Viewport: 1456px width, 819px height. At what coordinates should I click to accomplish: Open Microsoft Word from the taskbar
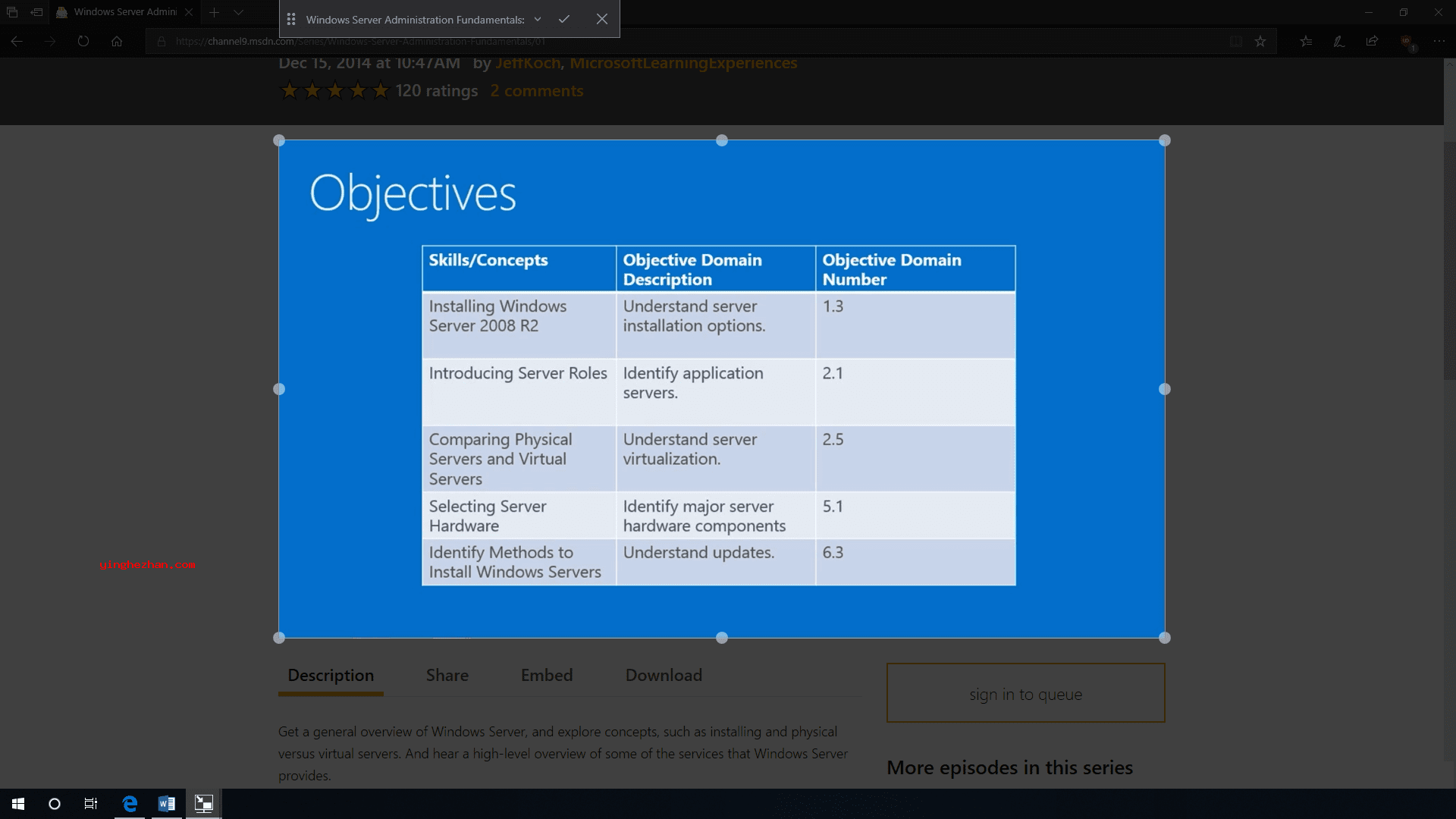point(167,804)
